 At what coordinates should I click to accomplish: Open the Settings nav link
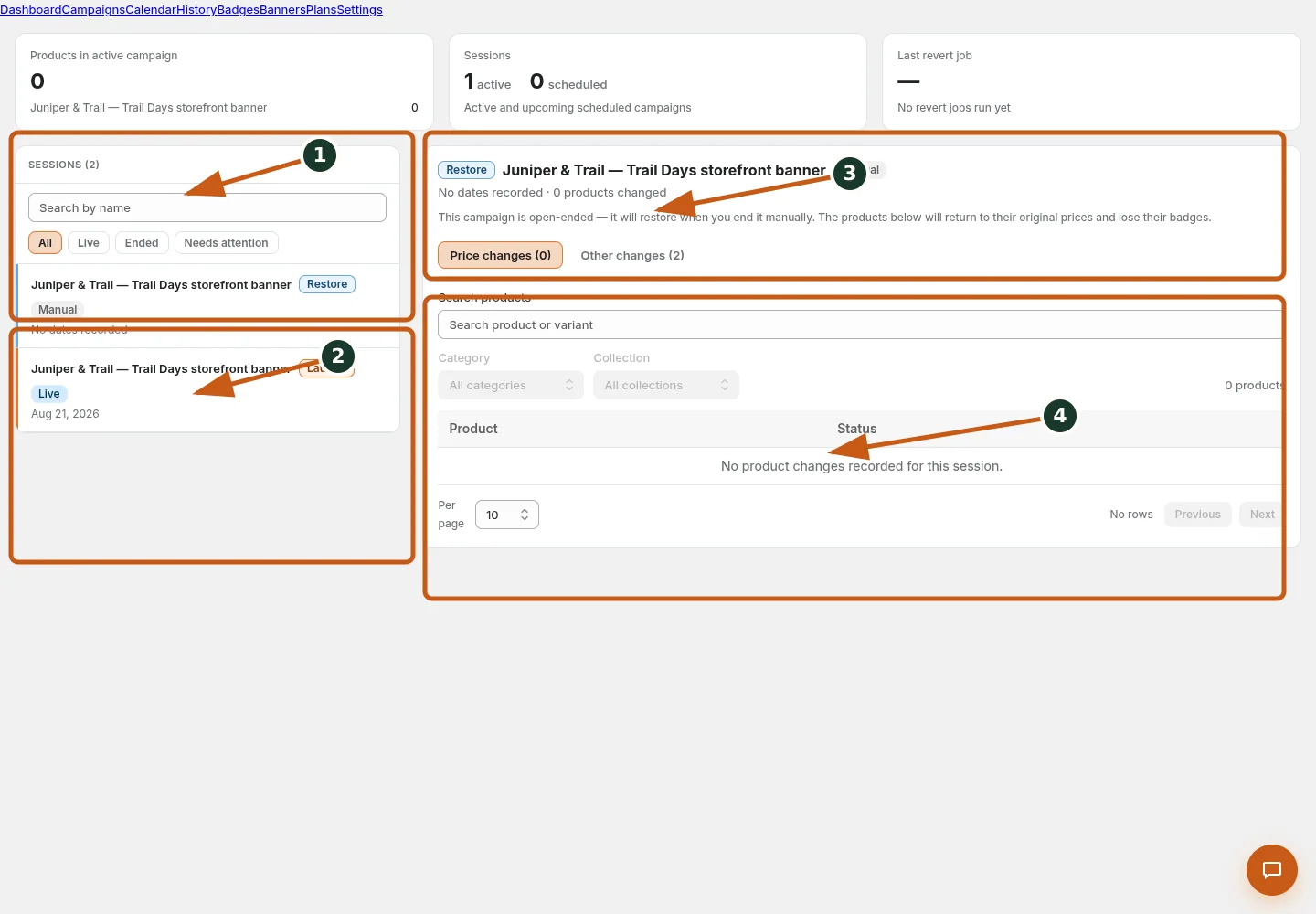pyautogui.click(x=359, y=10)
